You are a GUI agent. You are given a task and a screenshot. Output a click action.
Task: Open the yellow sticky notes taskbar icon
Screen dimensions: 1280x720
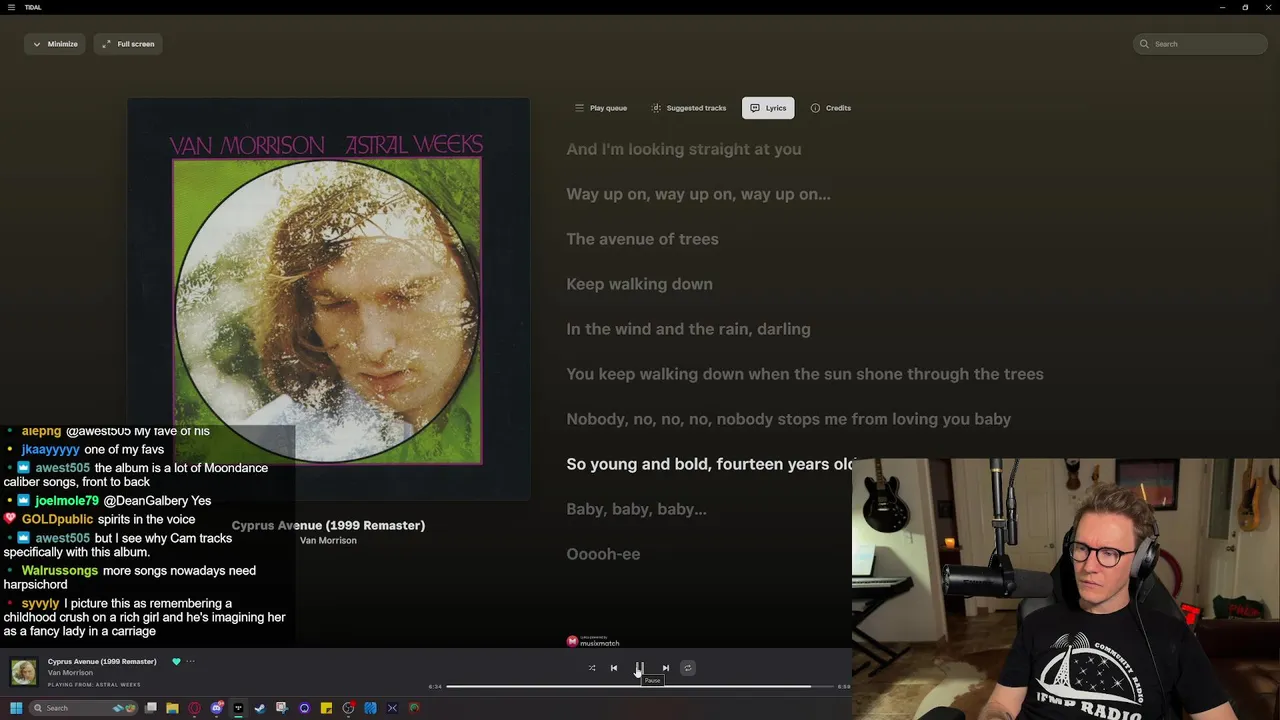click(x=326, y=708)
